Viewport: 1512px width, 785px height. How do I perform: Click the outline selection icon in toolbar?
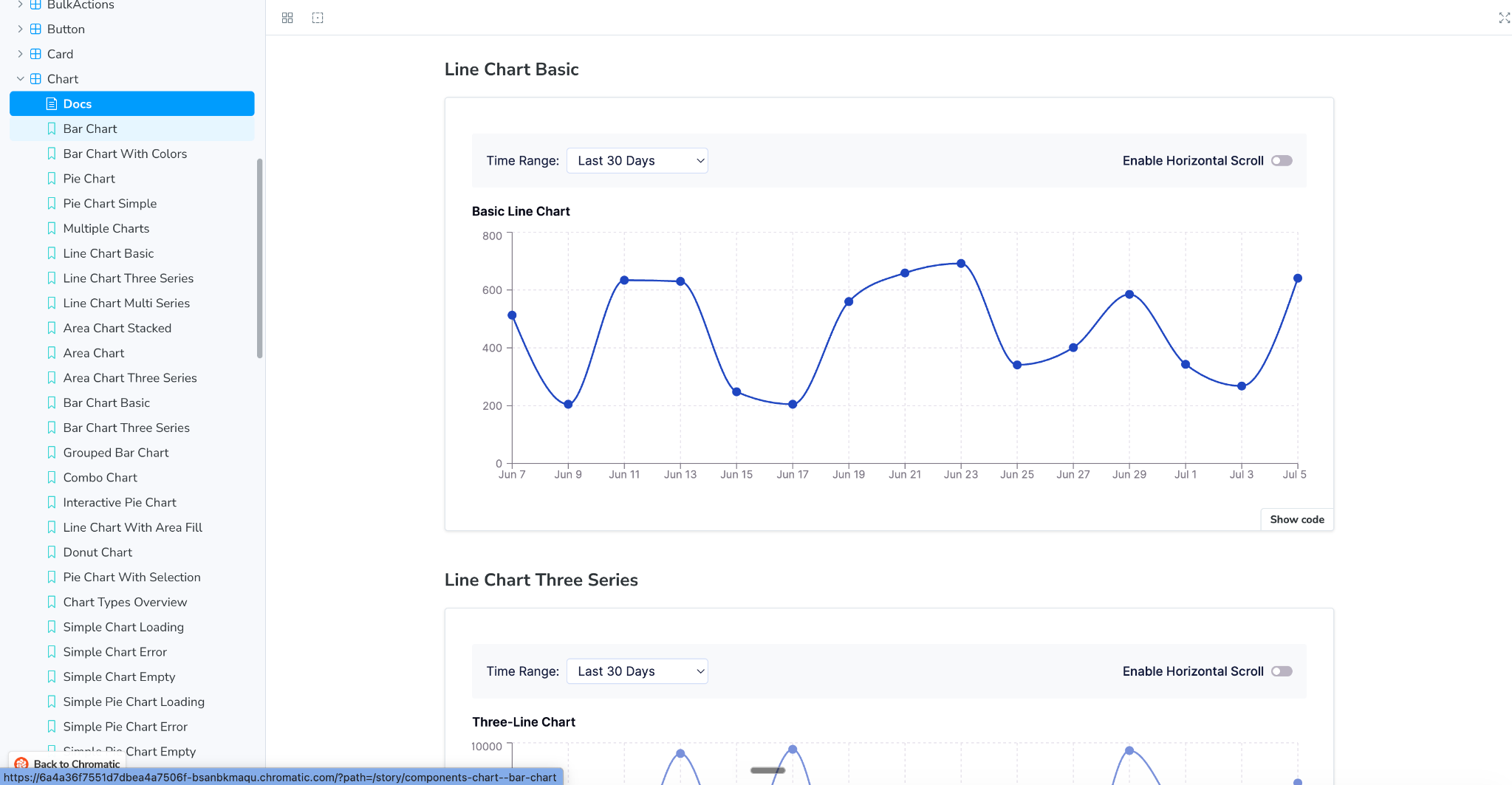318,18
